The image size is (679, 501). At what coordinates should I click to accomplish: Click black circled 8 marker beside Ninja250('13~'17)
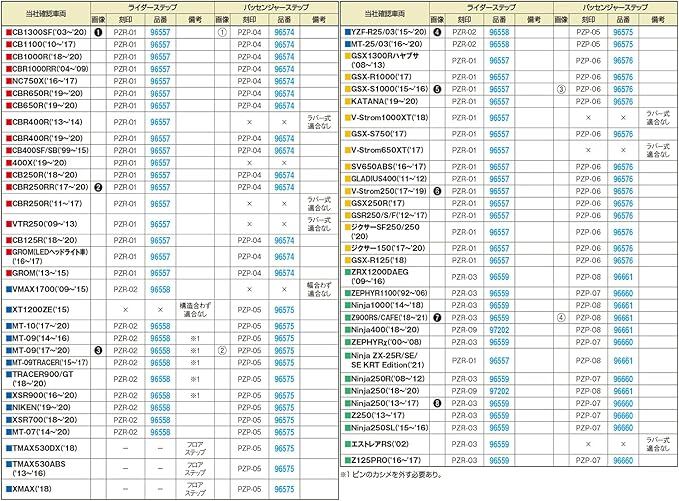pos(437,403)
